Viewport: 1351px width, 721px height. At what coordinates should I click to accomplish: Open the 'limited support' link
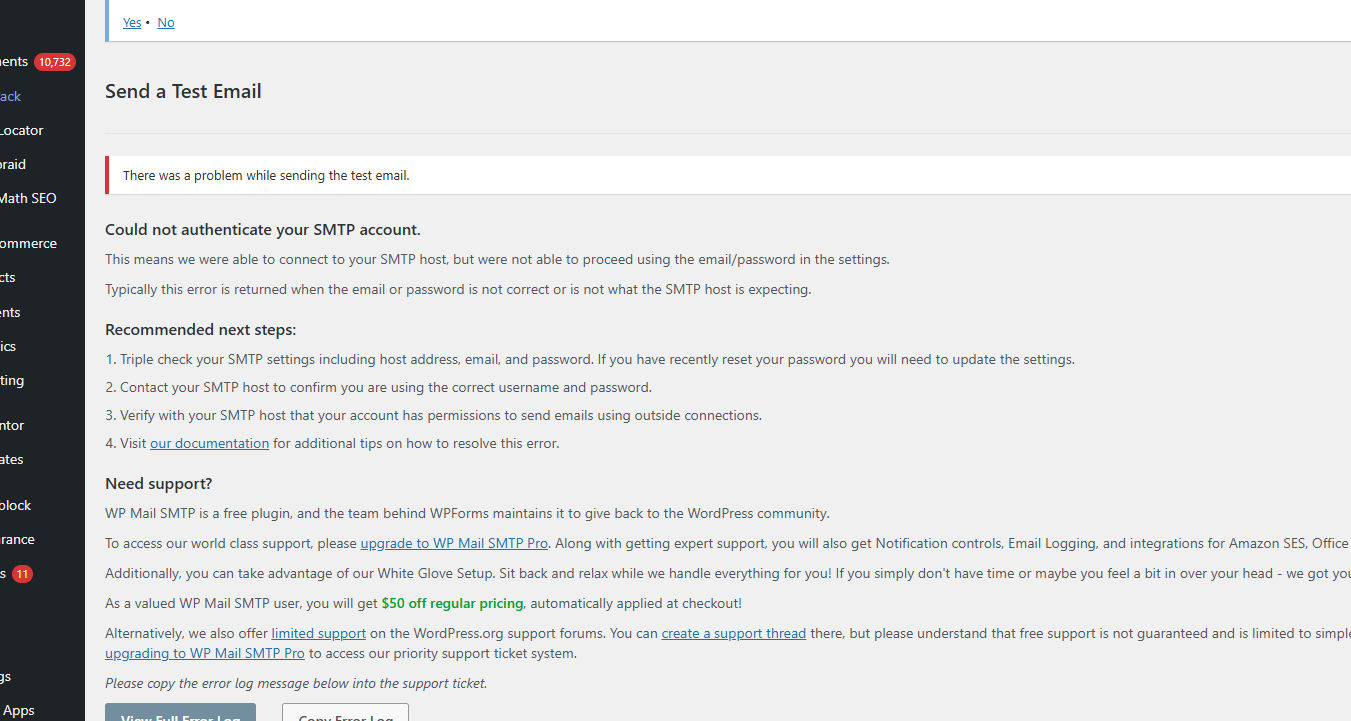click(318, 633)
